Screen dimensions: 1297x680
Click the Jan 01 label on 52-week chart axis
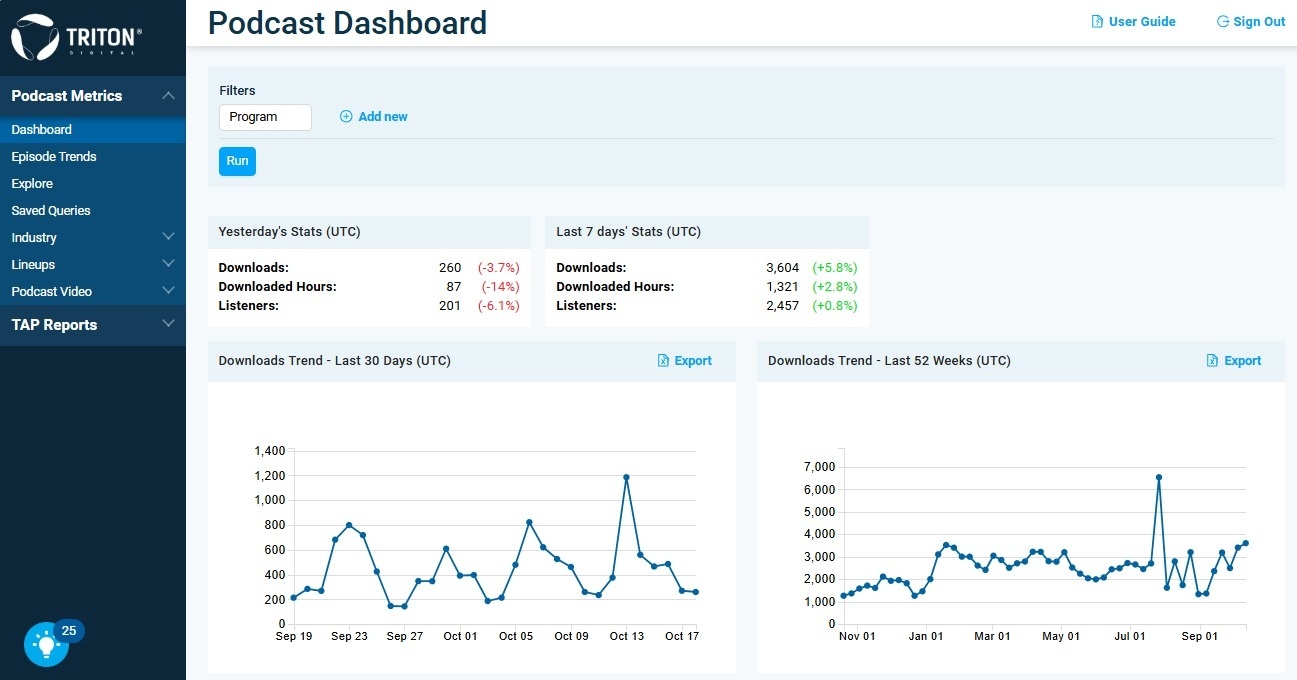coord(926,636)
